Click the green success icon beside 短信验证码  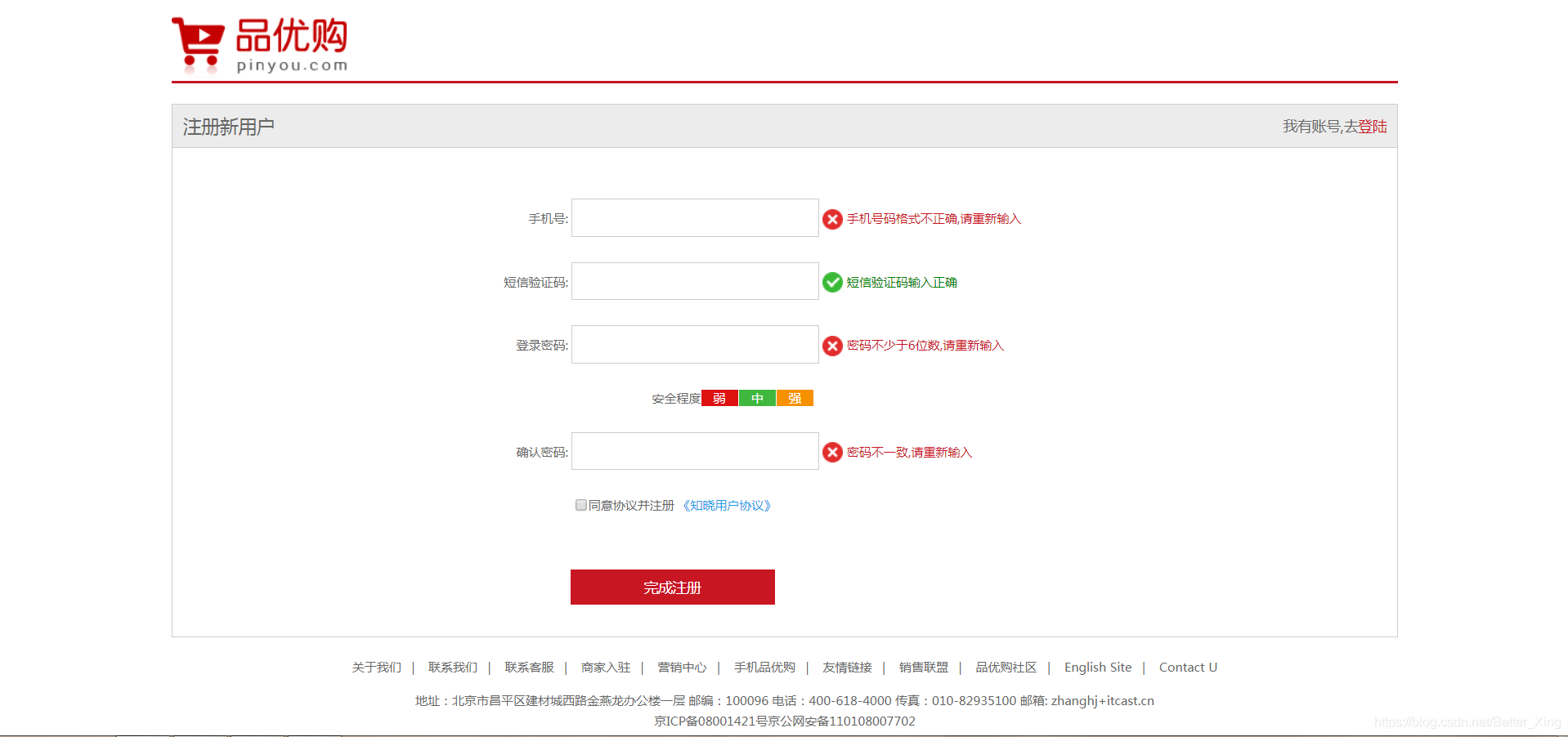tap(832, 282)
